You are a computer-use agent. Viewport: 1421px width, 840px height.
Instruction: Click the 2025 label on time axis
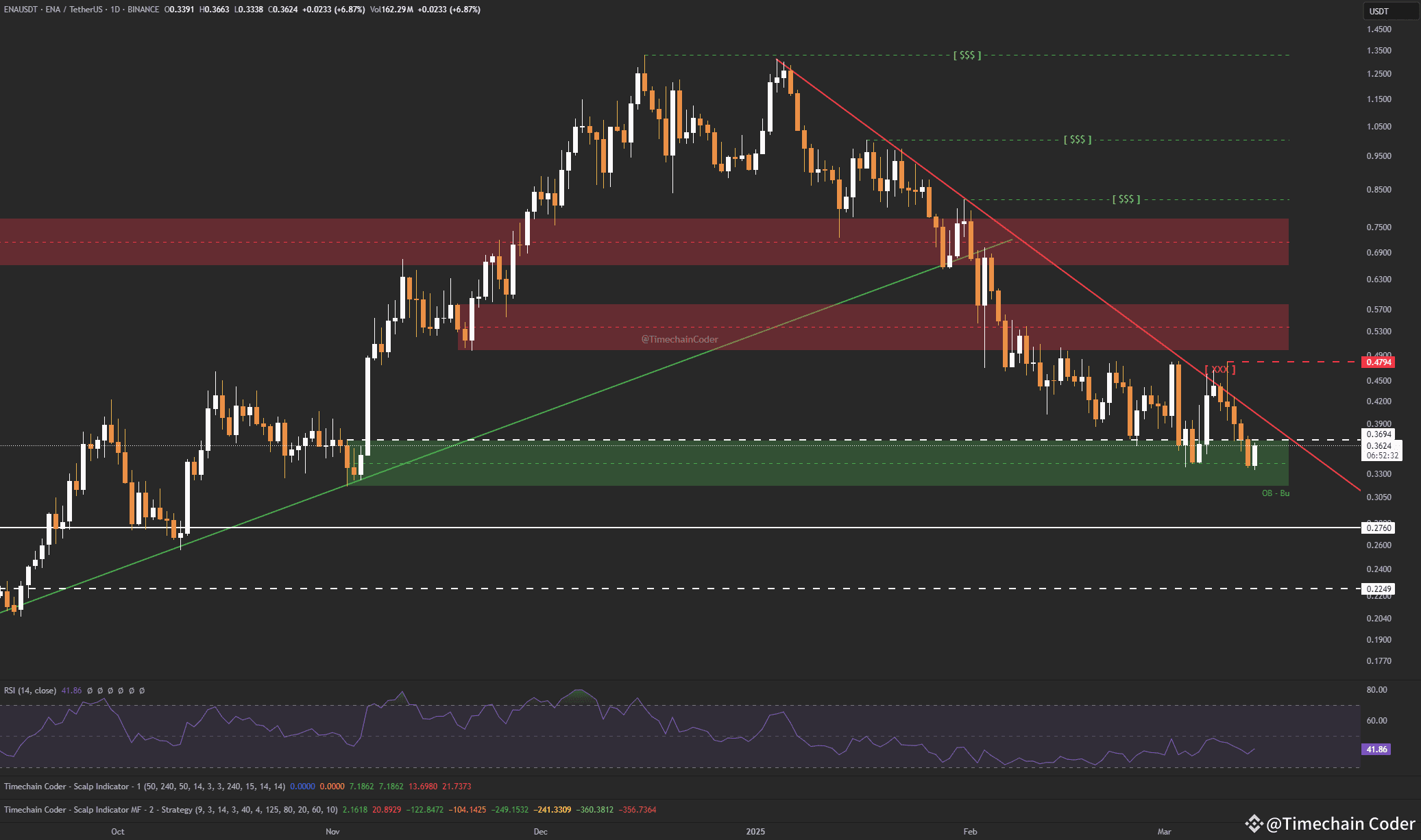coord(755,832)
